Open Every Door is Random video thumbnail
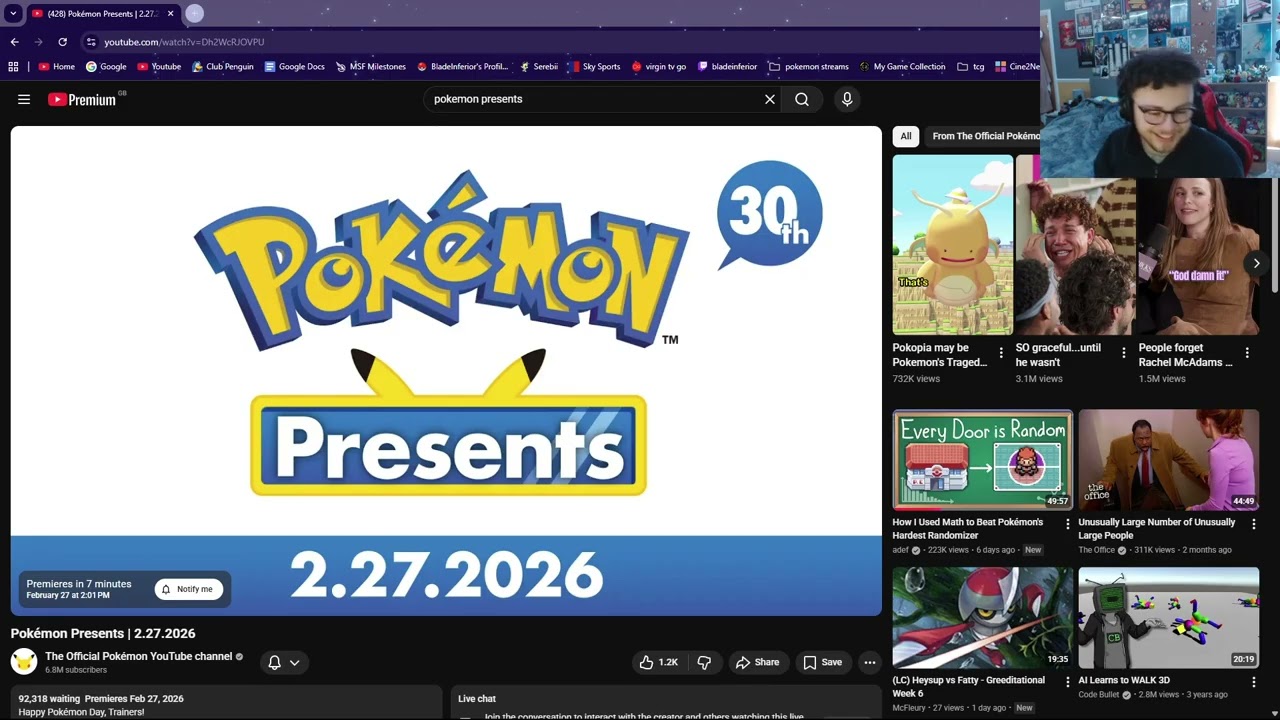 [x=983, y=459]
